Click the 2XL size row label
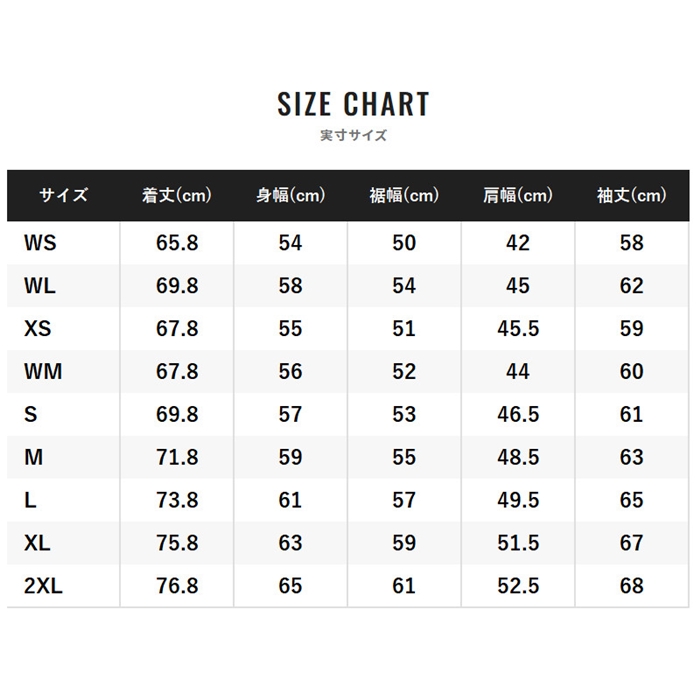 [42, 587]
